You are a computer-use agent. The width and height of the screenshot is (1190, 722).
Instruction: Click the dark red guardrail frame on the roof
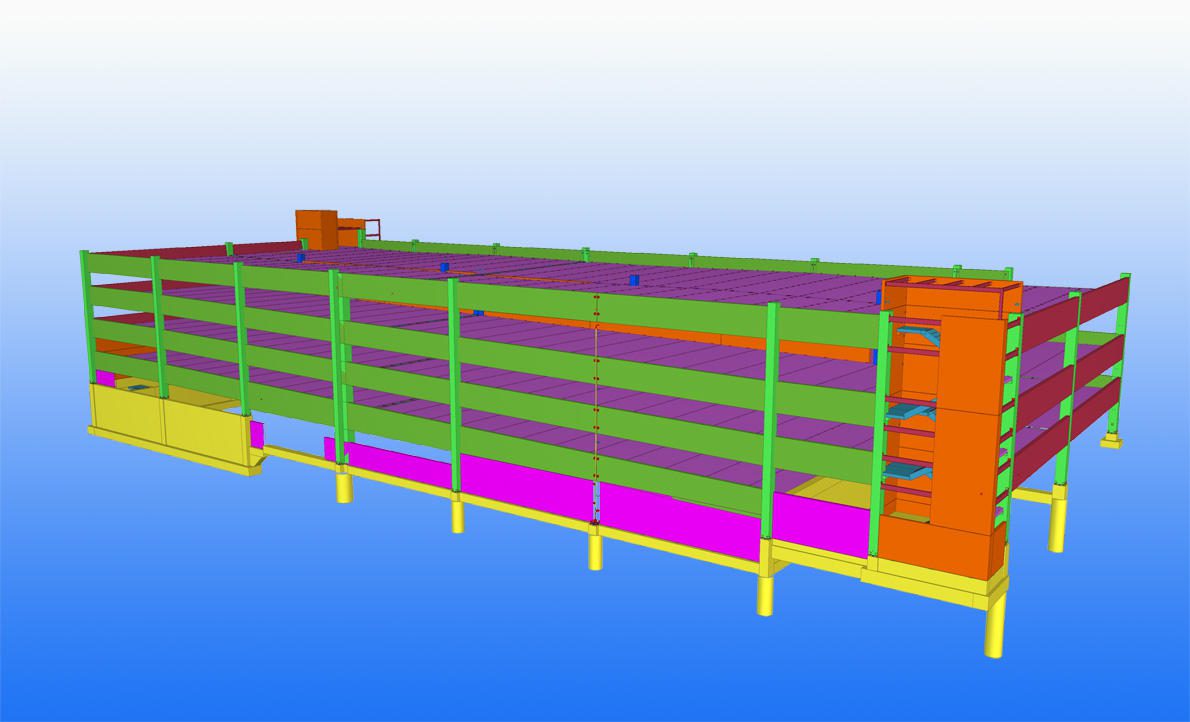tap(372, 228)
